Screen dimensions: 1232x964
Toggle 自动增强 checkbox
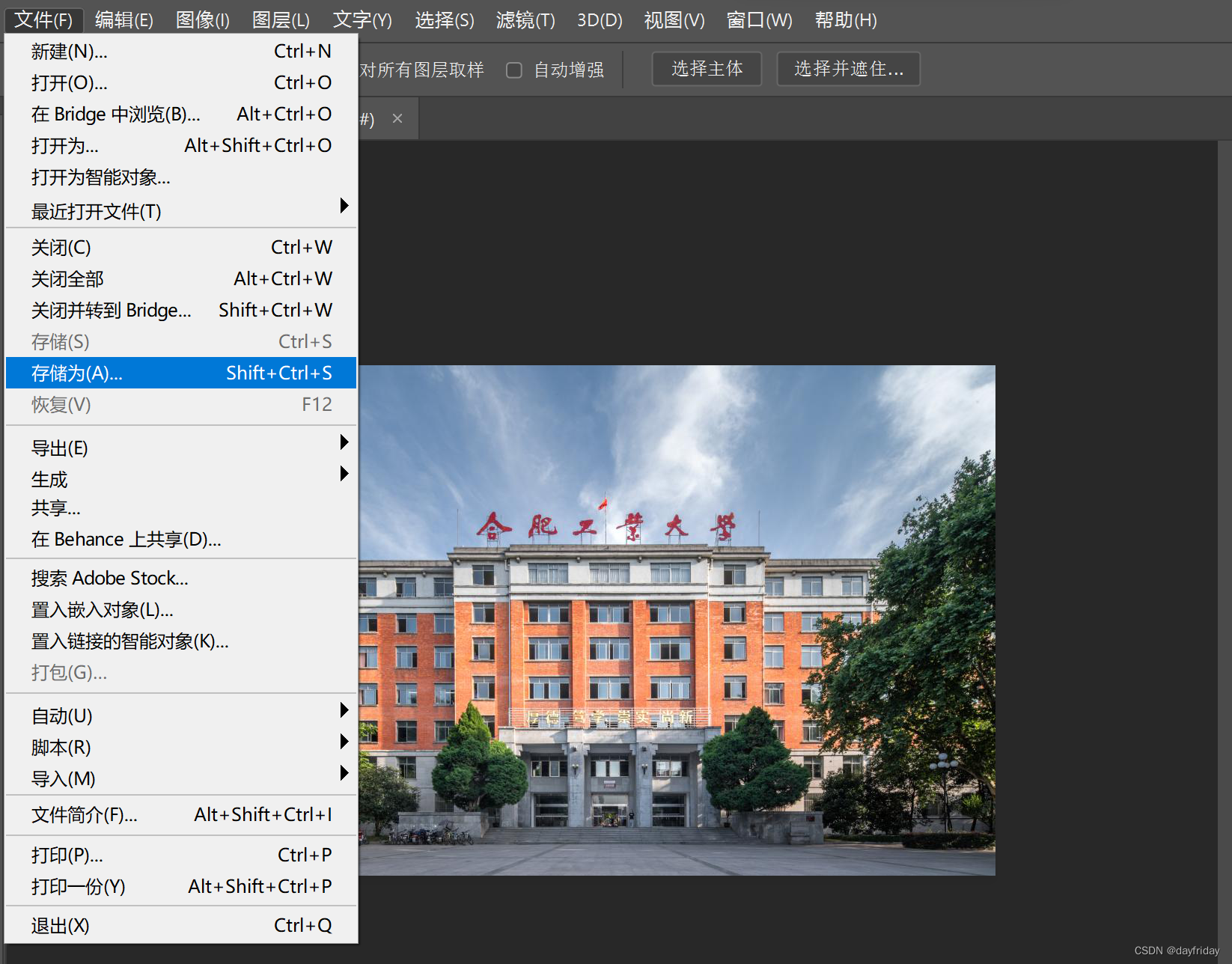tap(514, 70)
